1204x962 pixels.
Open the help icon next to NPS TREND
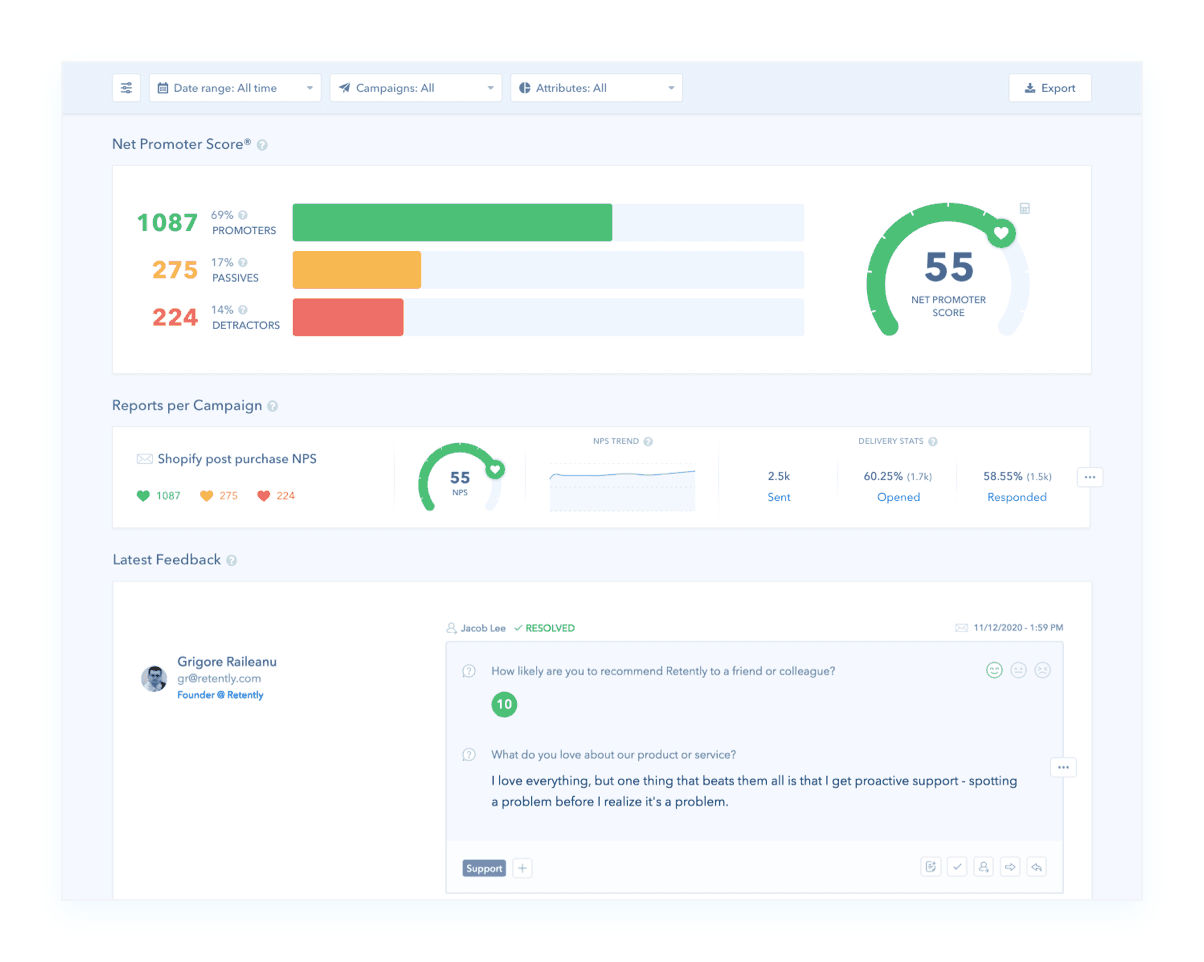point(648,442)
